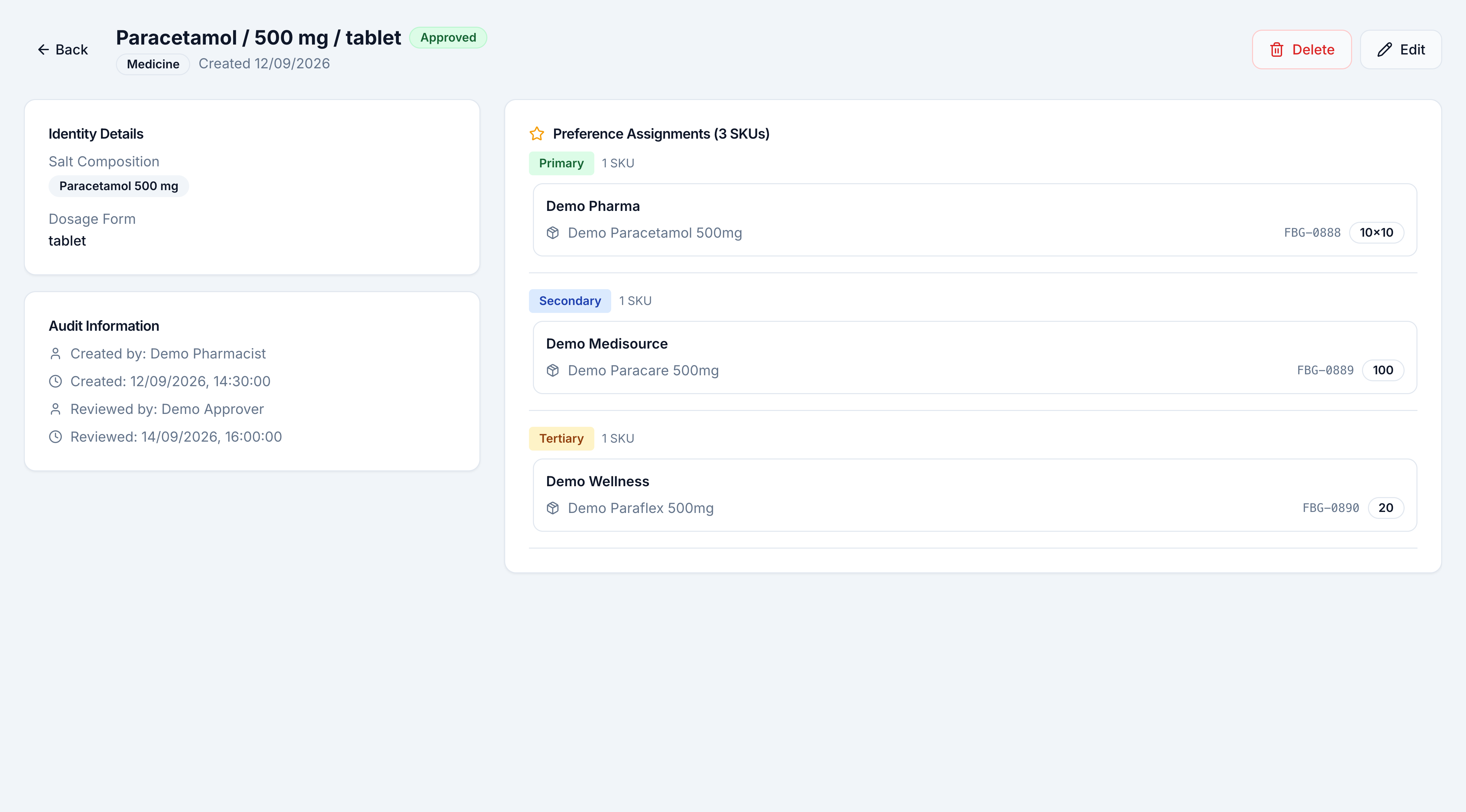Select the Secondary preference badge
The image size is (1466, 812).
[570, 301]
